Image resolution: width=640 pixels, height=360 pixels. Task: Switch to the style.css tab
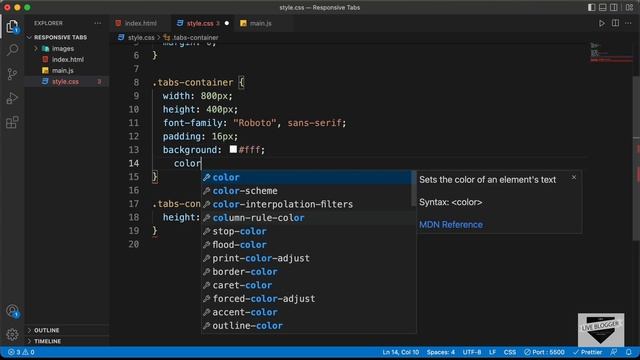pos(200,23)
